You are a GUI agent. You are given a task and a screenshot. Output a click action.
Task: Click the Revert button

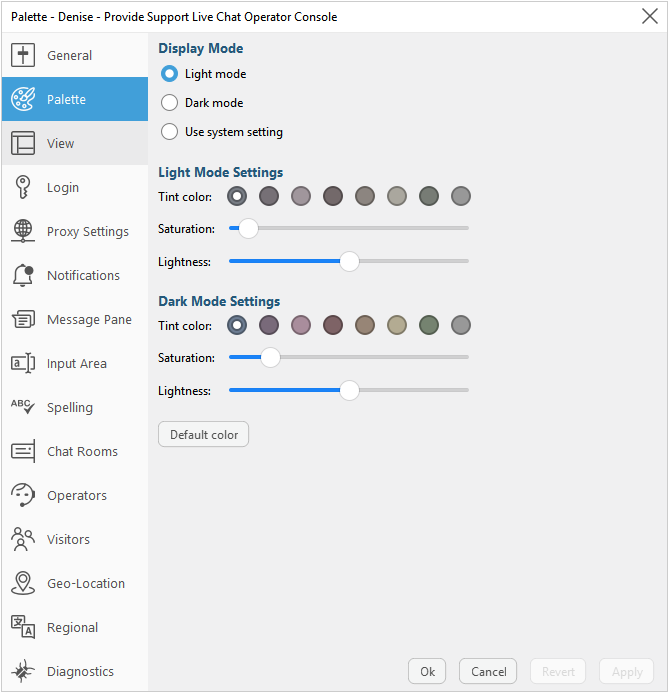click(558, 671)
